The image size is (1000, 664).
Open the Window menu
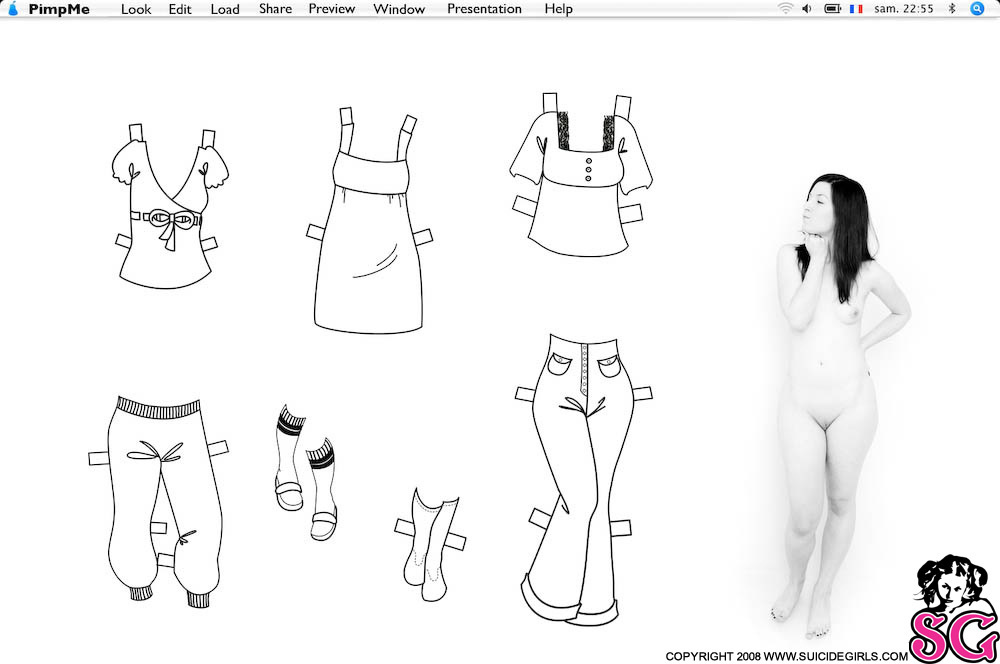point(399,9)
